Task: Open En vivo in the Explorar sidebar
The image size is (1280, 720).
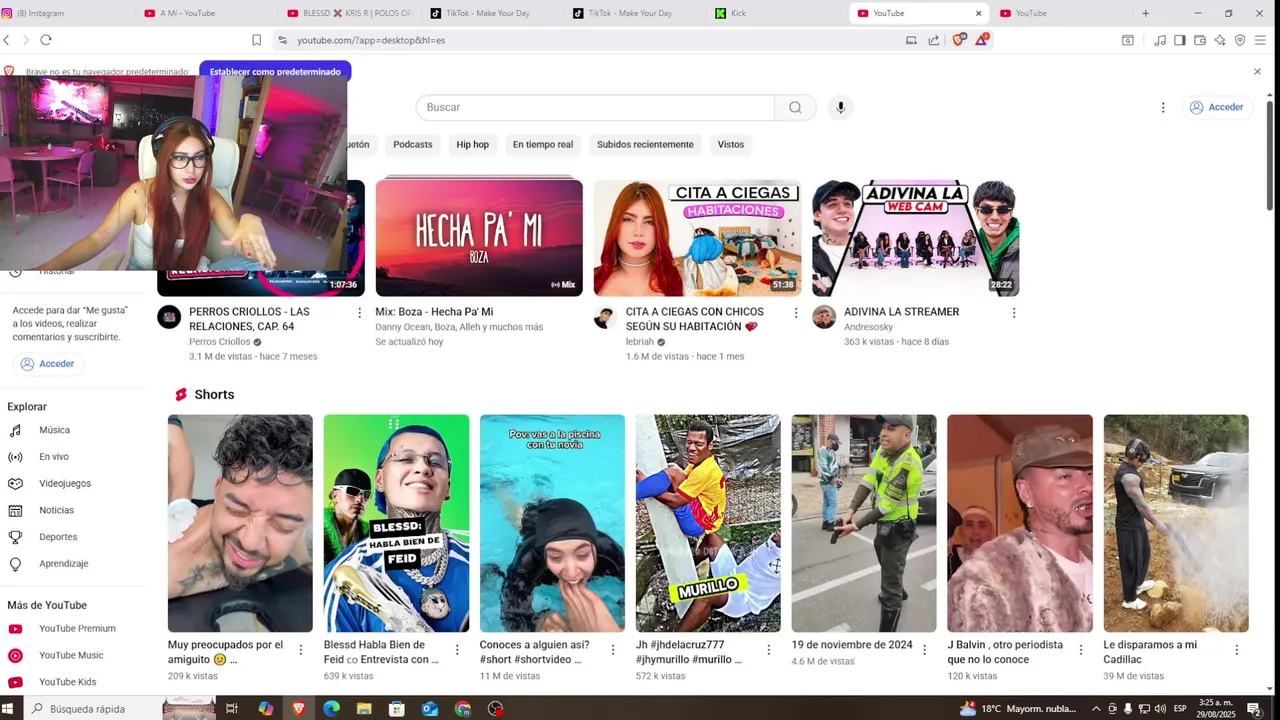Action: (x=54, y=457)
